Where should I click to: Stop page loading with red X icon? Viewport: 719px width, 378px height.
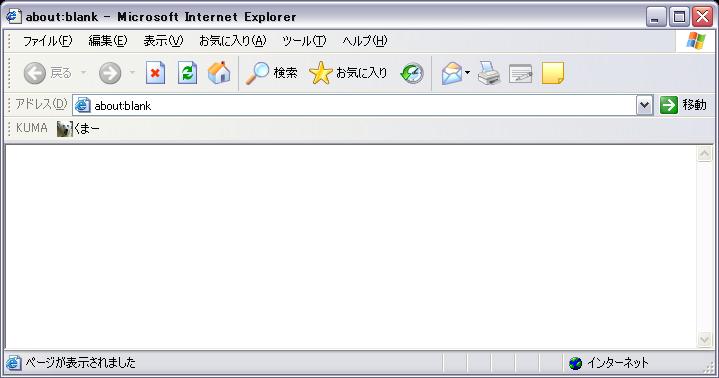click(x=155, y=73)
